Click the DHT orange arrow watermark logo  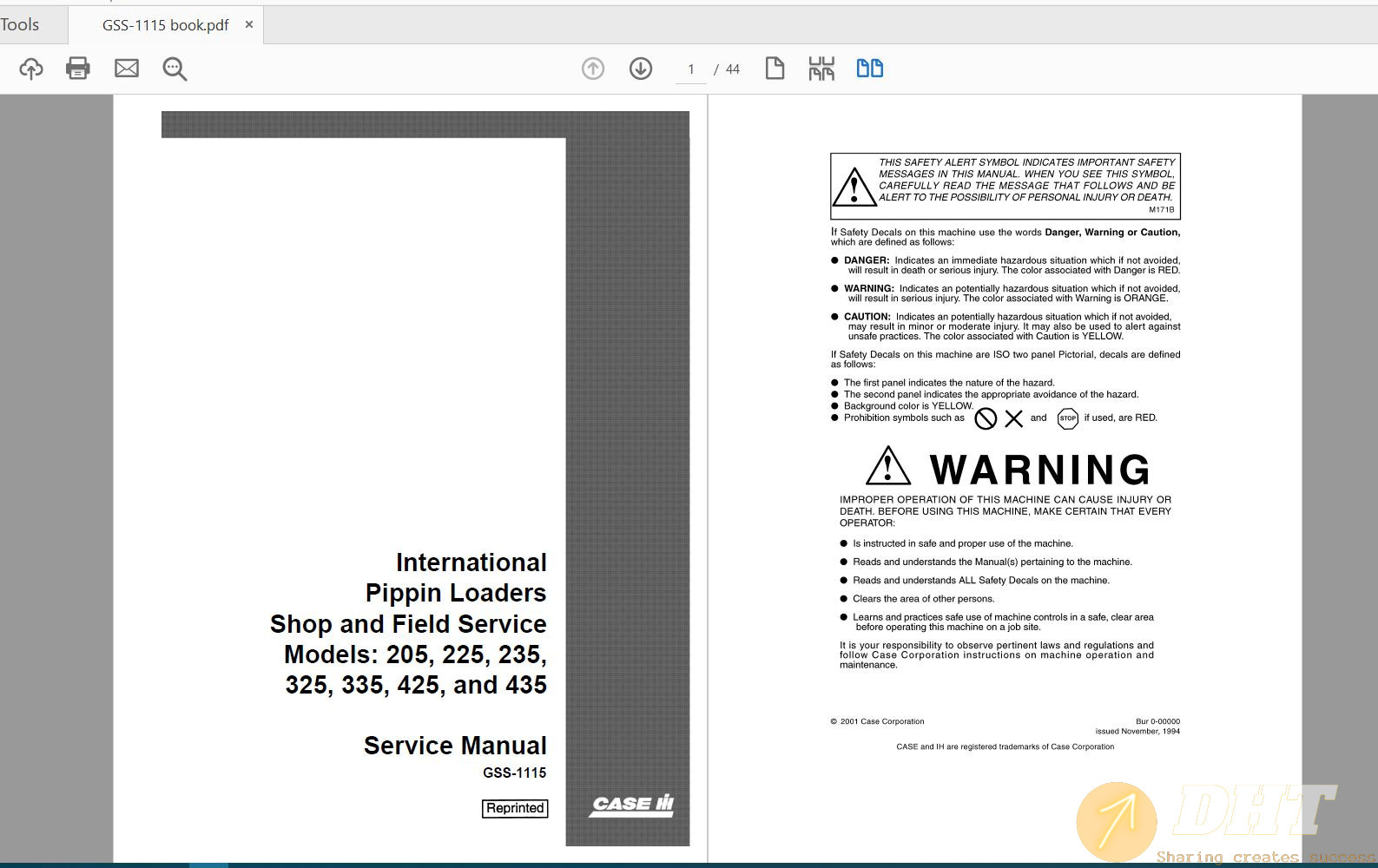pyautogui.click(x=1117, y=822)
